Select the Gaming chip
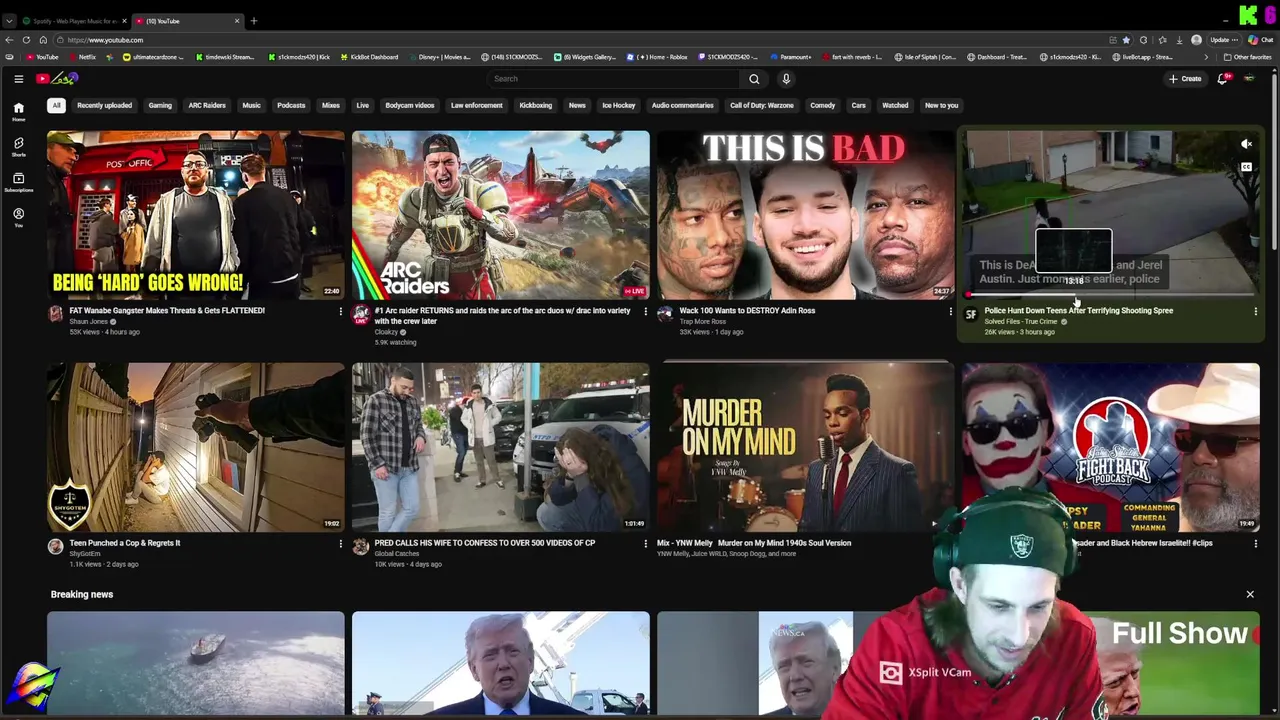Image resolution: width=1280 pixels, height=720 pixels. point(160,105)
